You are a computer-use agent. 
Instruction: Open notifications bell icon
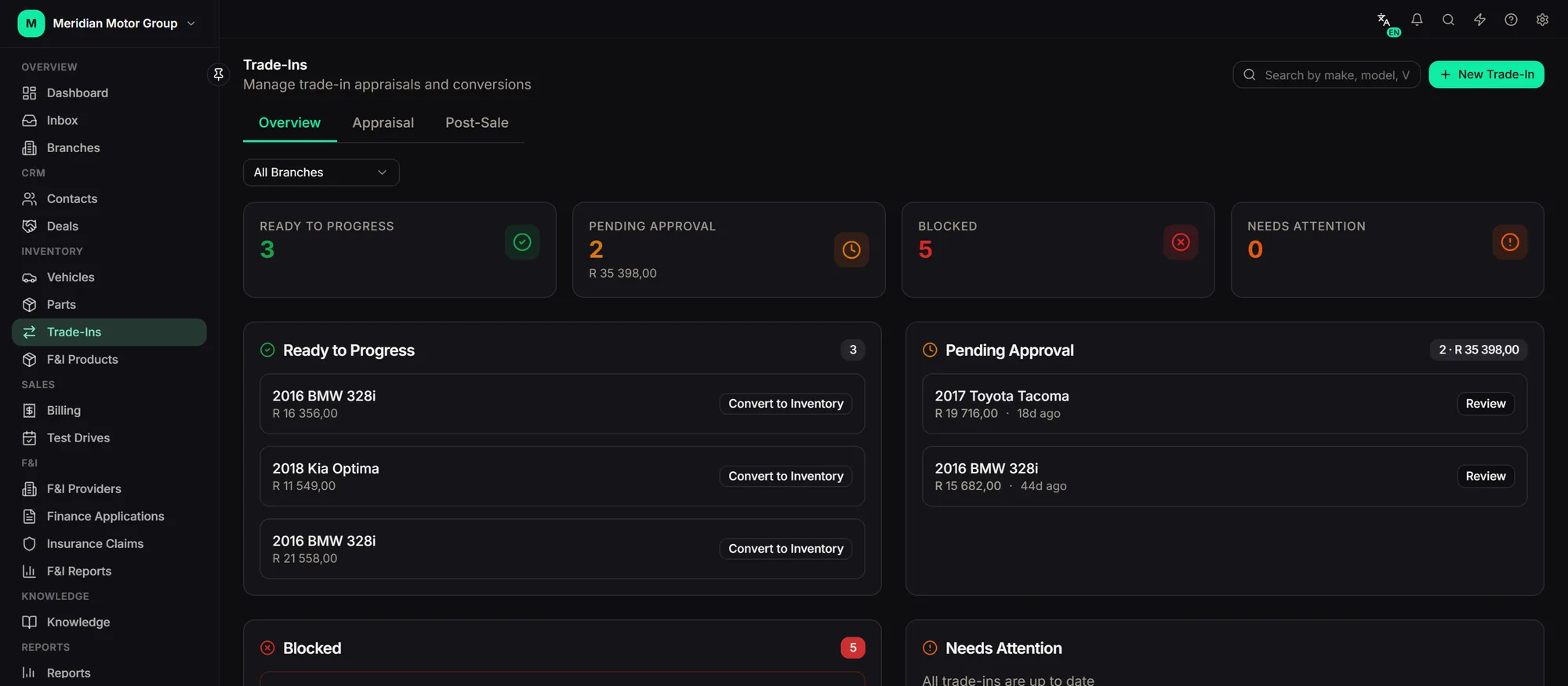1417,20
